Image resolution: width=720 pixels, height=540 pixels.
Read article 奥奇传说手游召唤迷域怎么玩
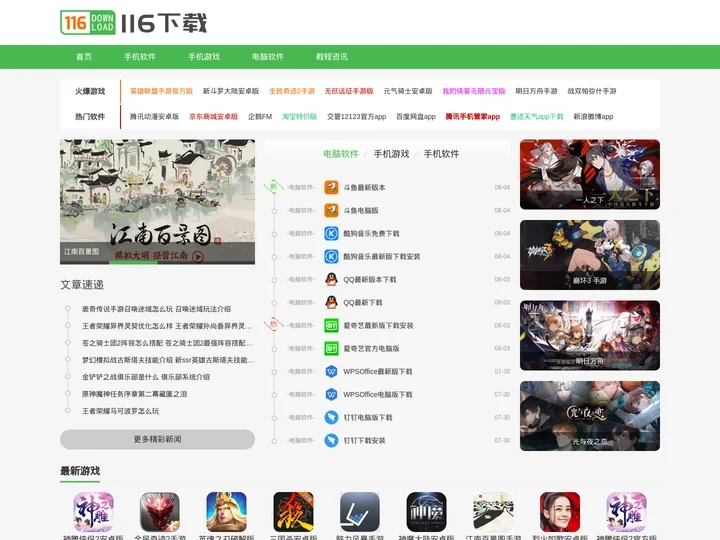click(x=156, y=309)
